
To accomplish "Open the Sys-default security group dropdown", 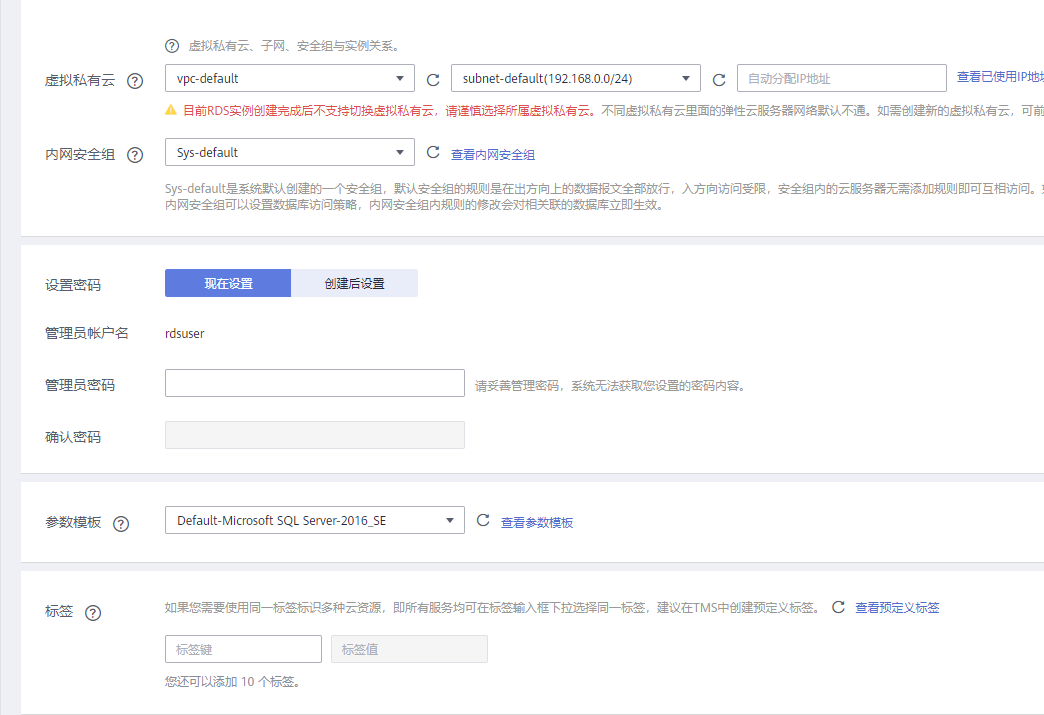I will pos(290,152).
